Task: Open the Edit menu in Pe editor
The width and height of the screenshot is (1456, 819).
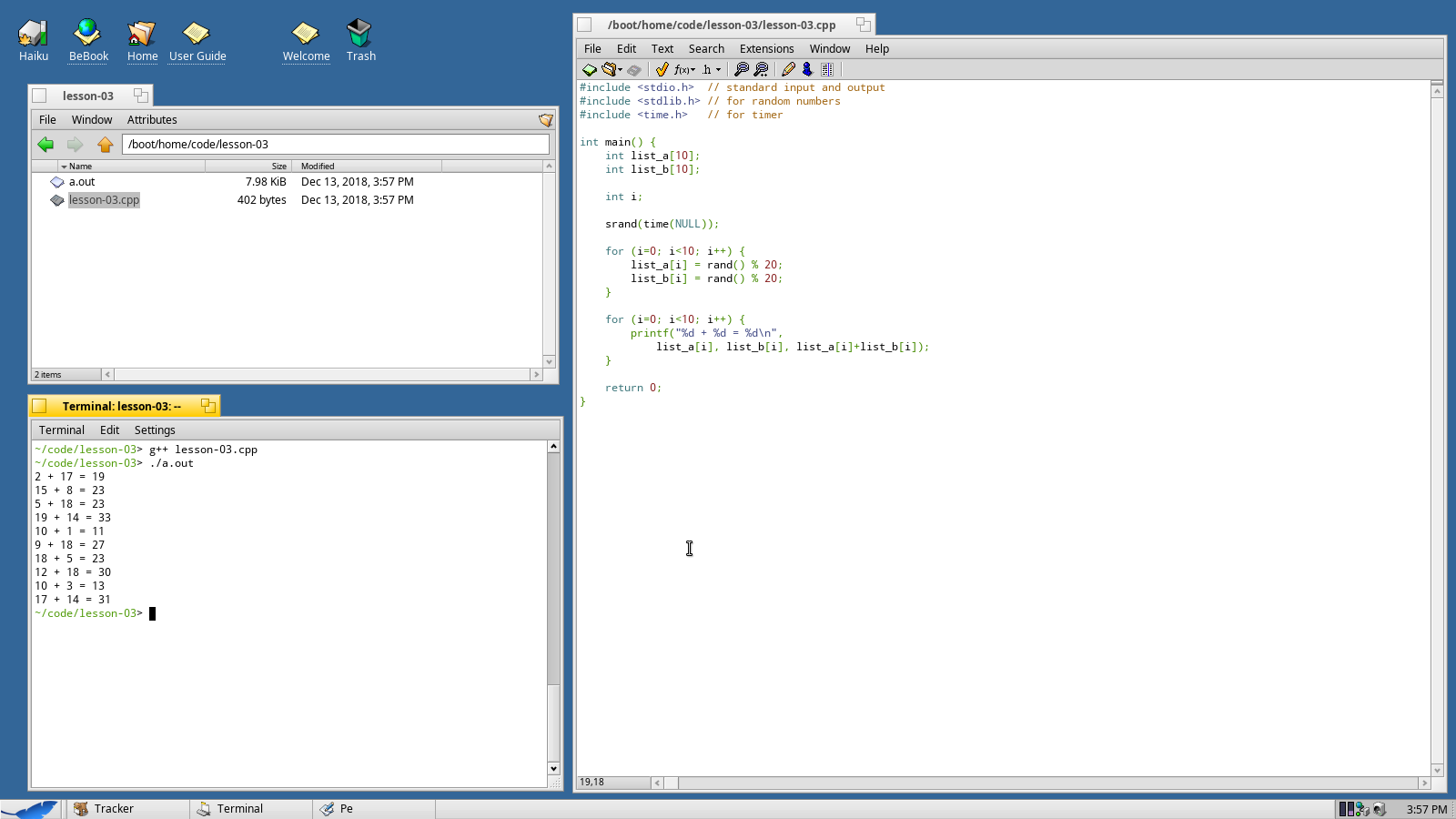Action: pyautogui.click(x=626, y=49)
